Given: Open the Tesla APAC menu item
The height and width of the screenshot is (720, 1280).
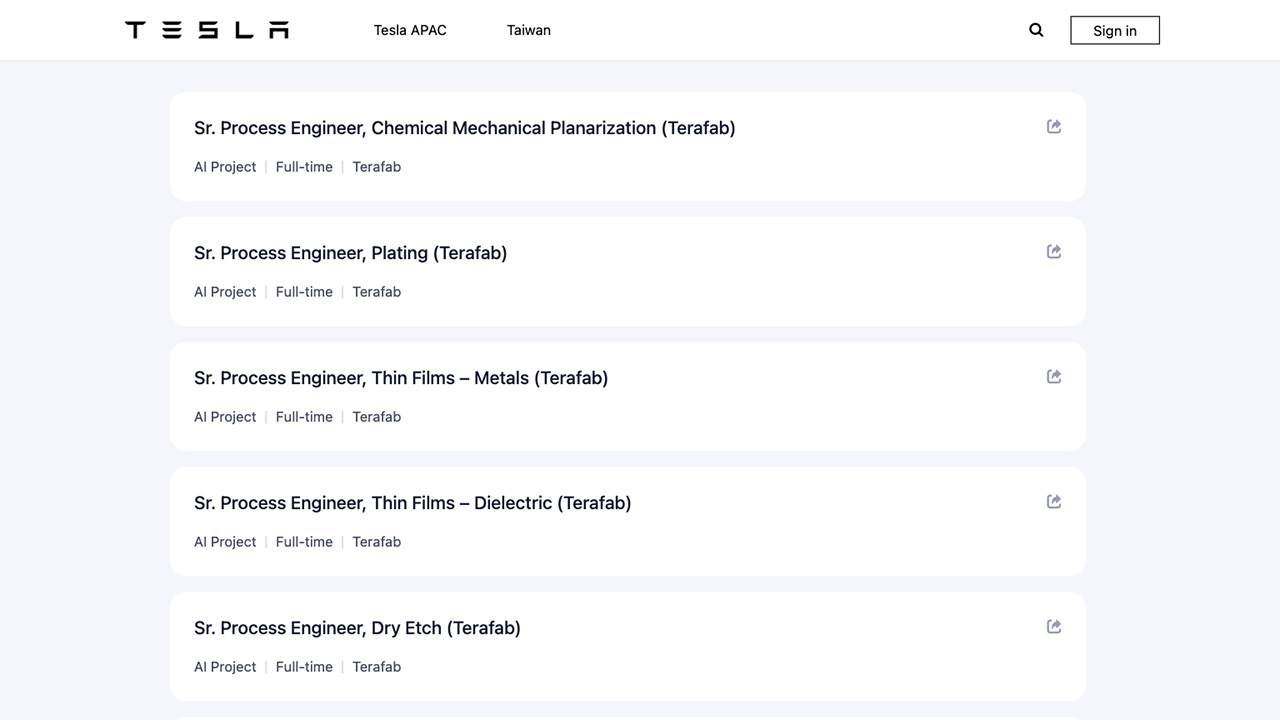Looking at the screenshot, I should click(410, 30).
